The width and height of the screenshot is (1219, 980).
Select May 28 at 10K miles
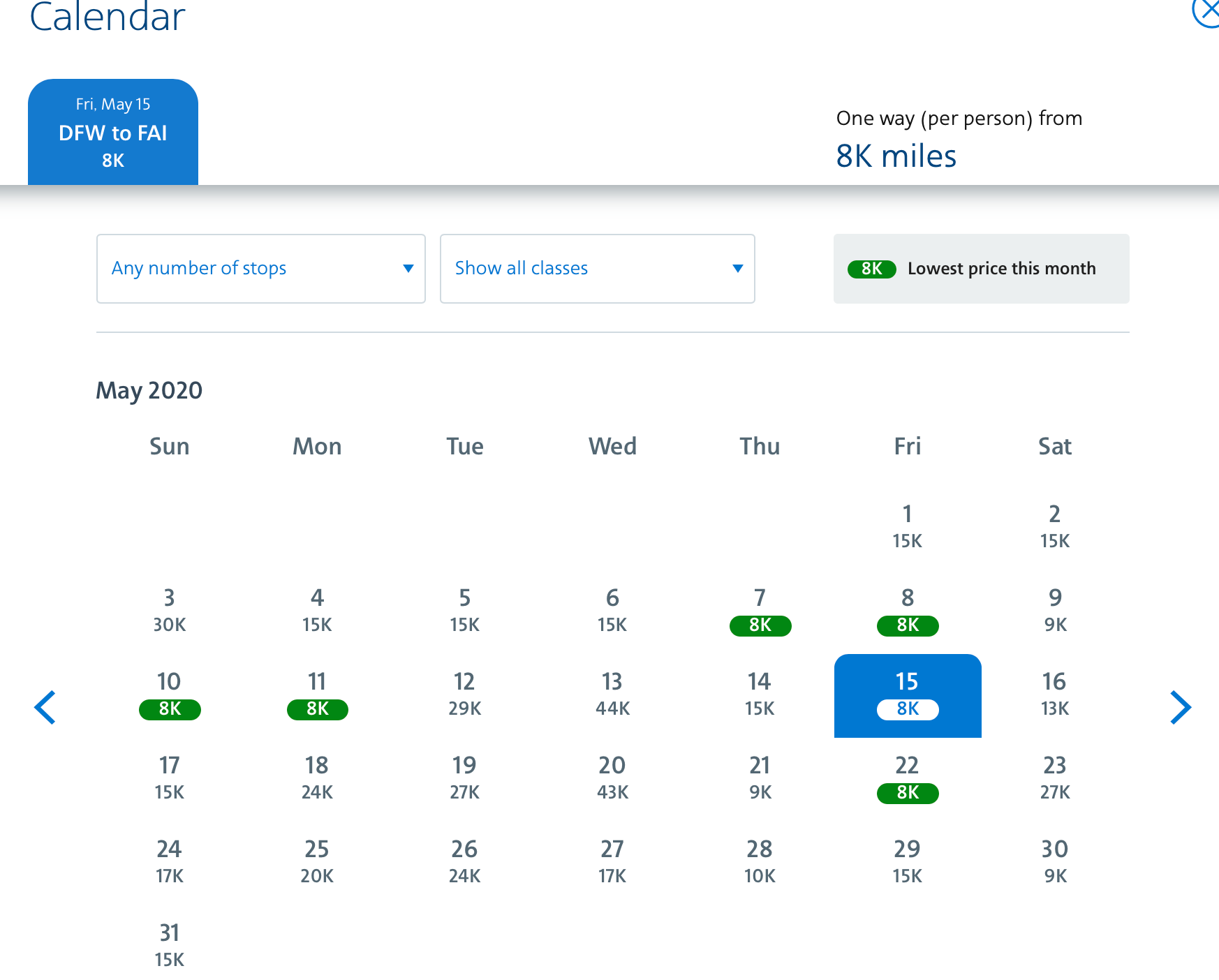760,863
